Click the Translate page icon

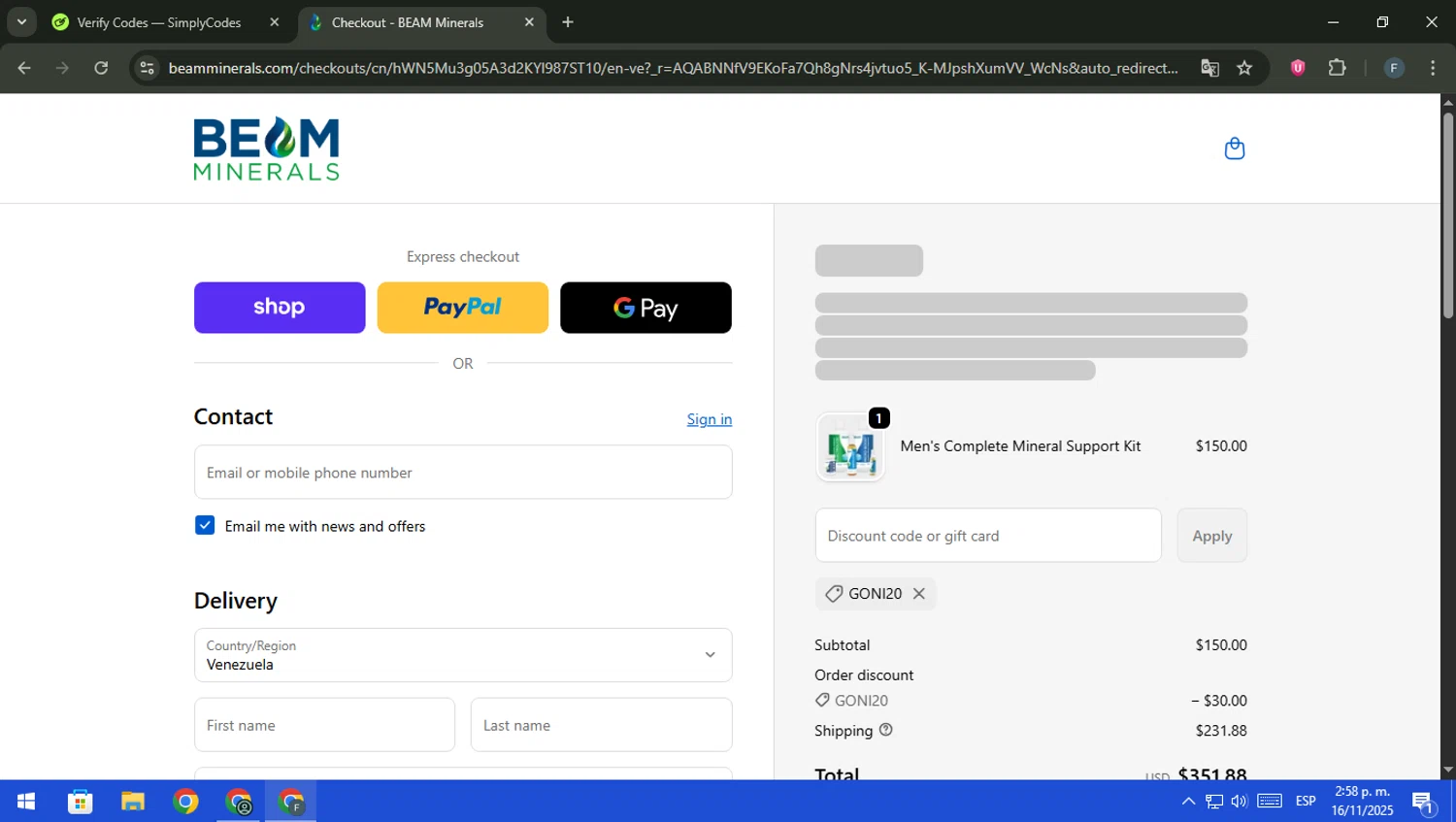coord(1209,68)
